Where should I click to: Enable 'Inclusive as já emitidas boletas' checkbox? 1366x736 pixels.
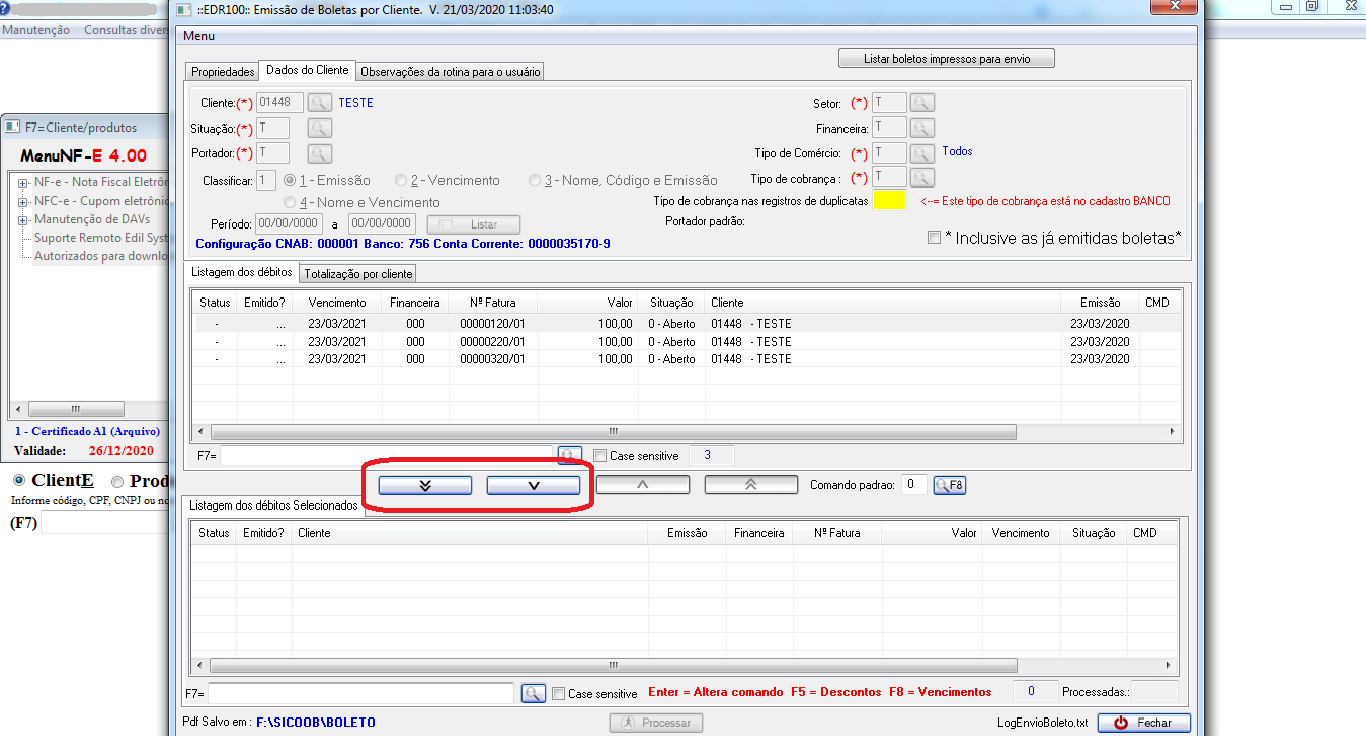(934, 238)
